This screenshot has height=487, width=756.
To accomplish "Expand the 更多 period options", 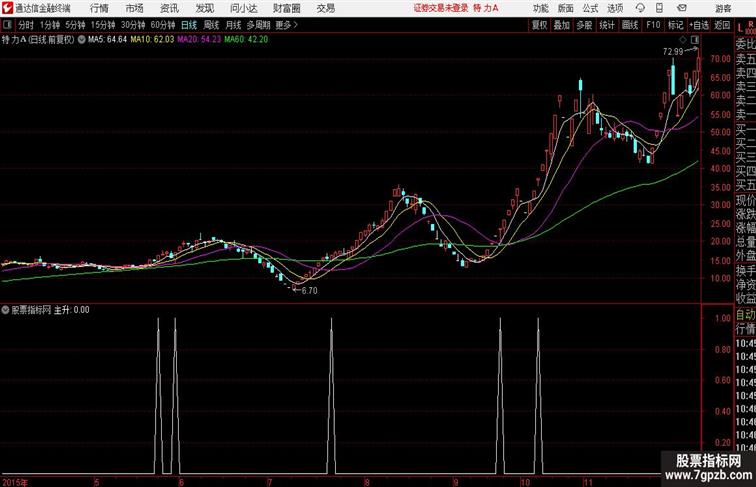I will pyautogui.click(x=286, y=25).
